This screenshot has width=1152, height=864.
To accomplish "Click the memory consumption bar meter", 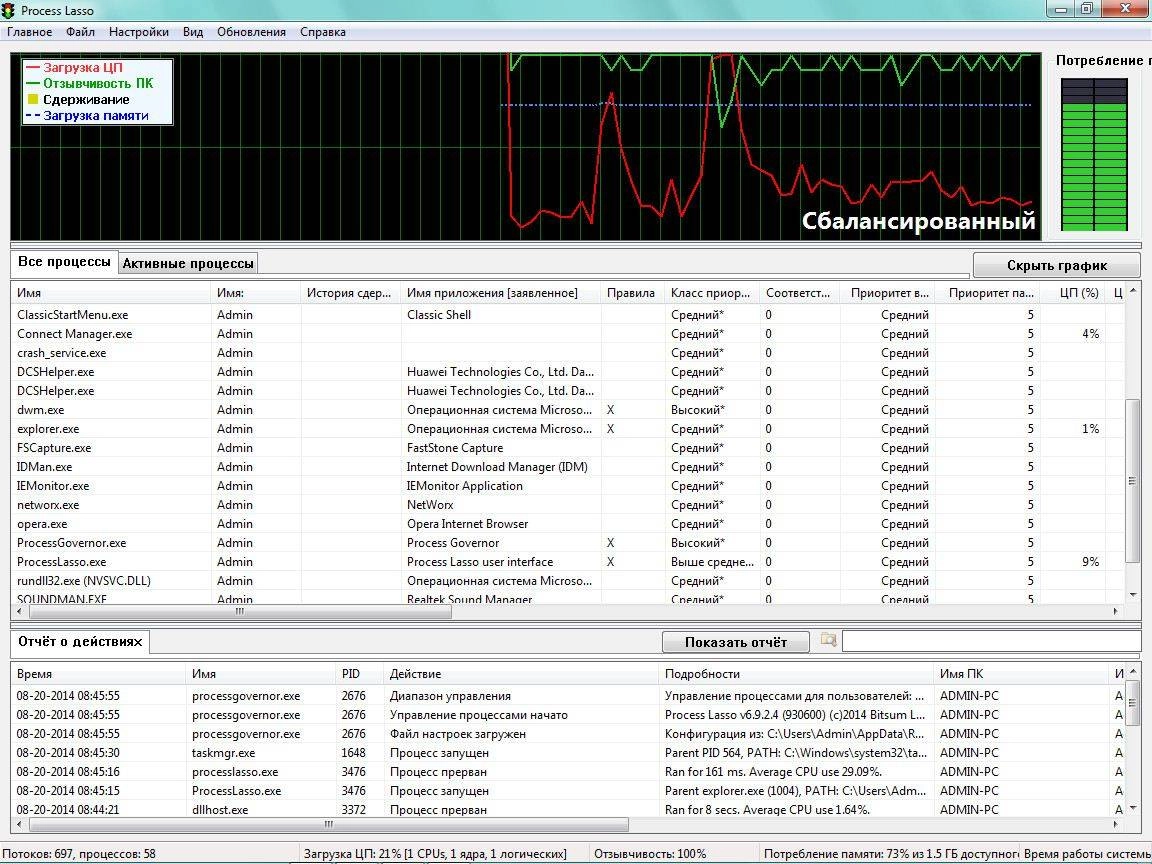I will (1094, 155).
